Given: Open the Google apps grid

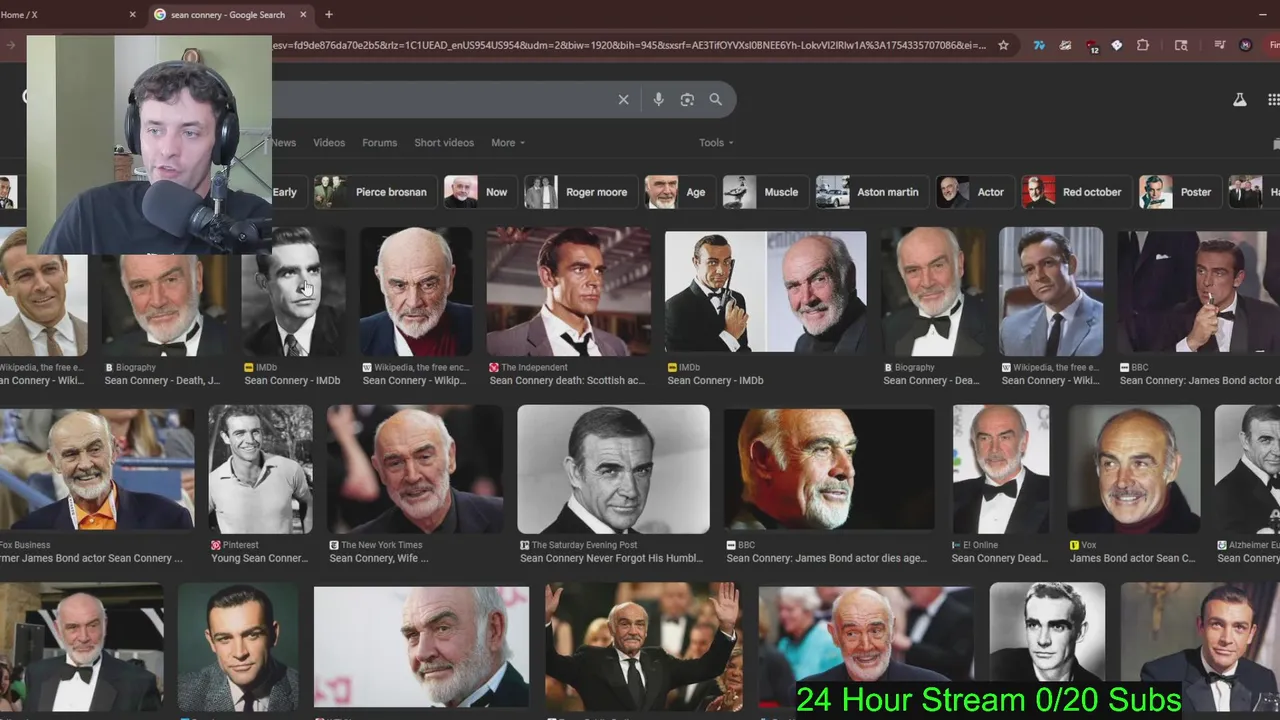Looking at the screenshot, I should pyautogui.click(x=1273, y=100).
